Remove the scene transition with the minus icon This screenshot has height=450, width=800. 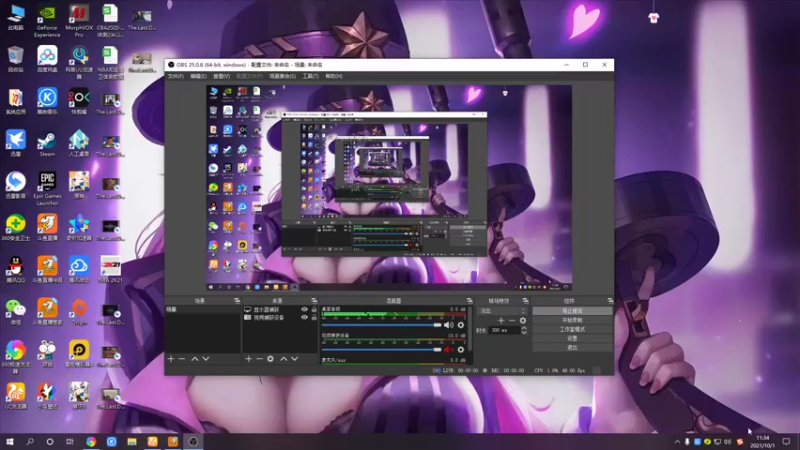[512, 320]
